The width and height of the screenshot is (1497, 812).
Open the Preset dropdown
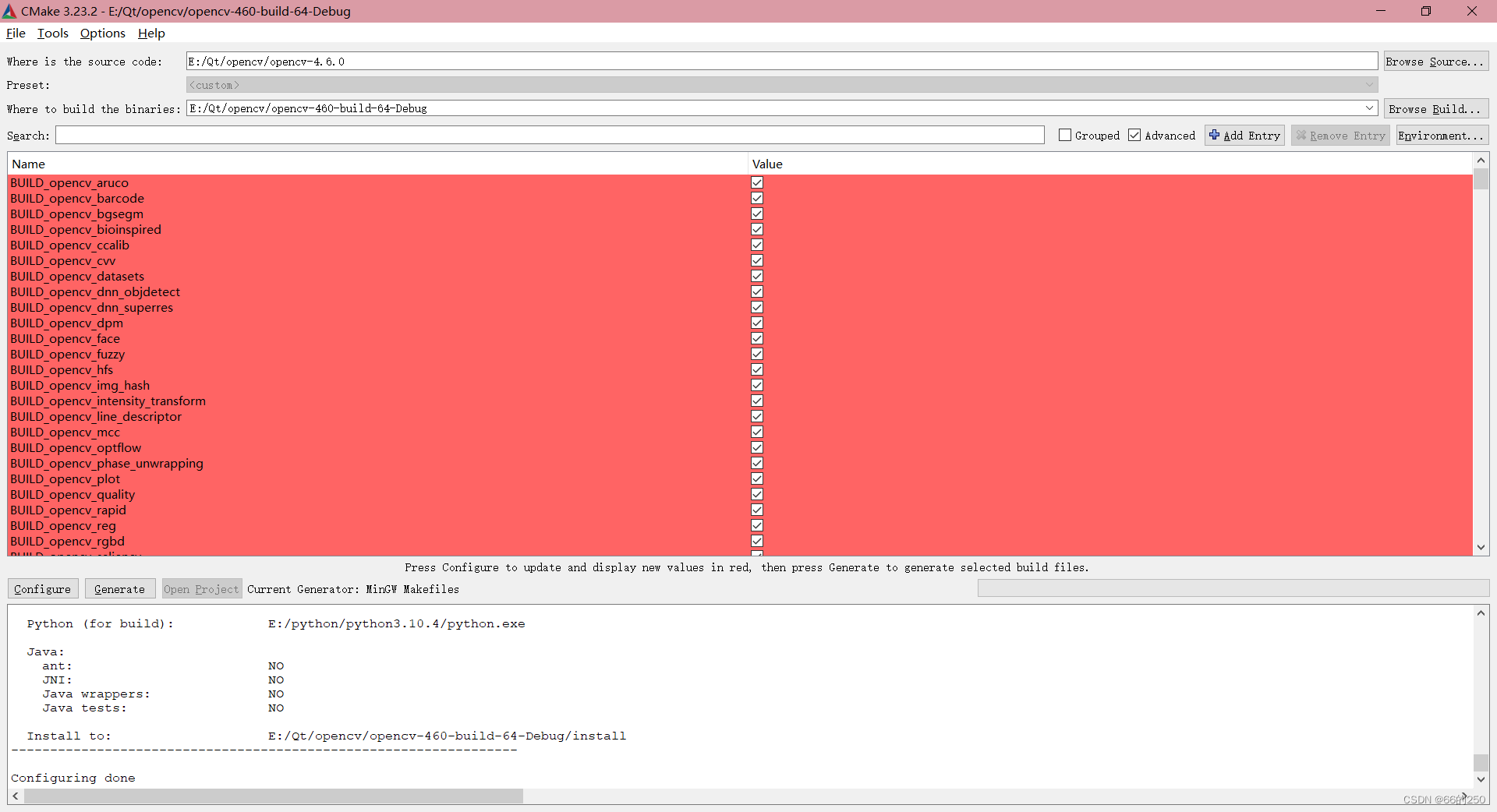click(x=782, y=85)
